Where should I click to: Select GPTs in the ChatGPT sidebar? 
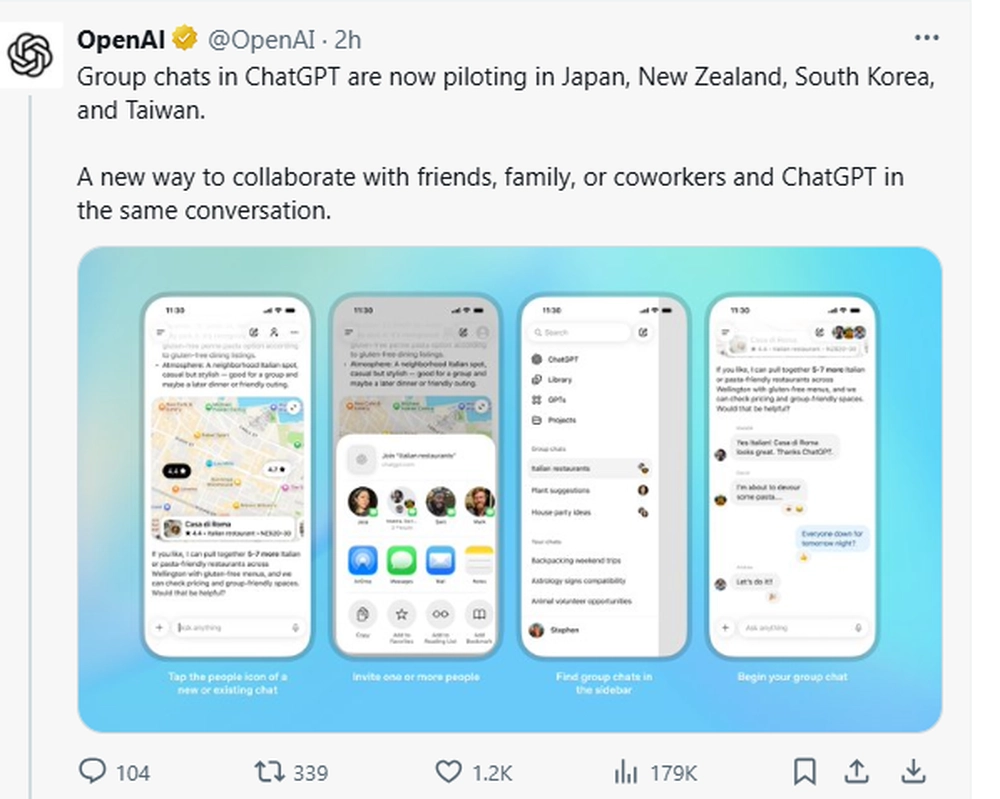(x=557, y=400)
